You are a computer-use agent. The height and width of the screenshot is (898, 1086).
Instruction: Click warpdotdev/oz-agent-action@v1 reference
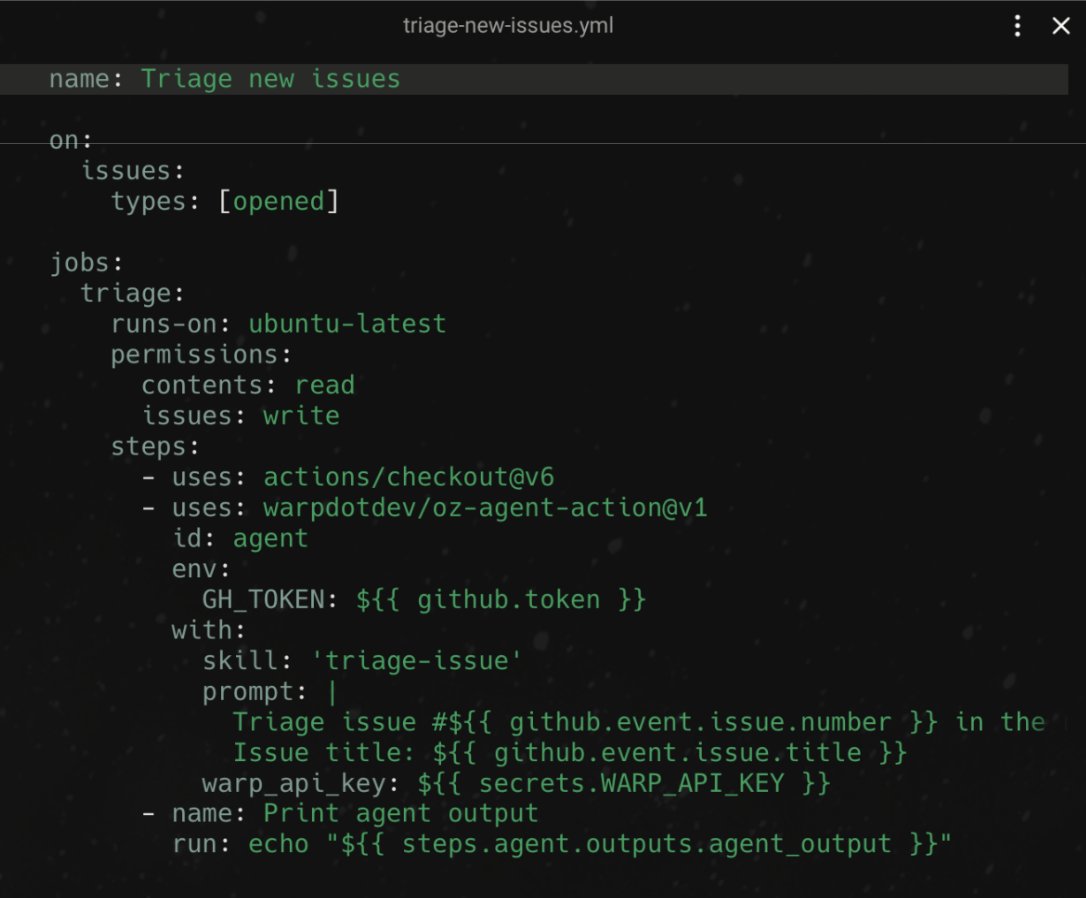pos(486,508)
